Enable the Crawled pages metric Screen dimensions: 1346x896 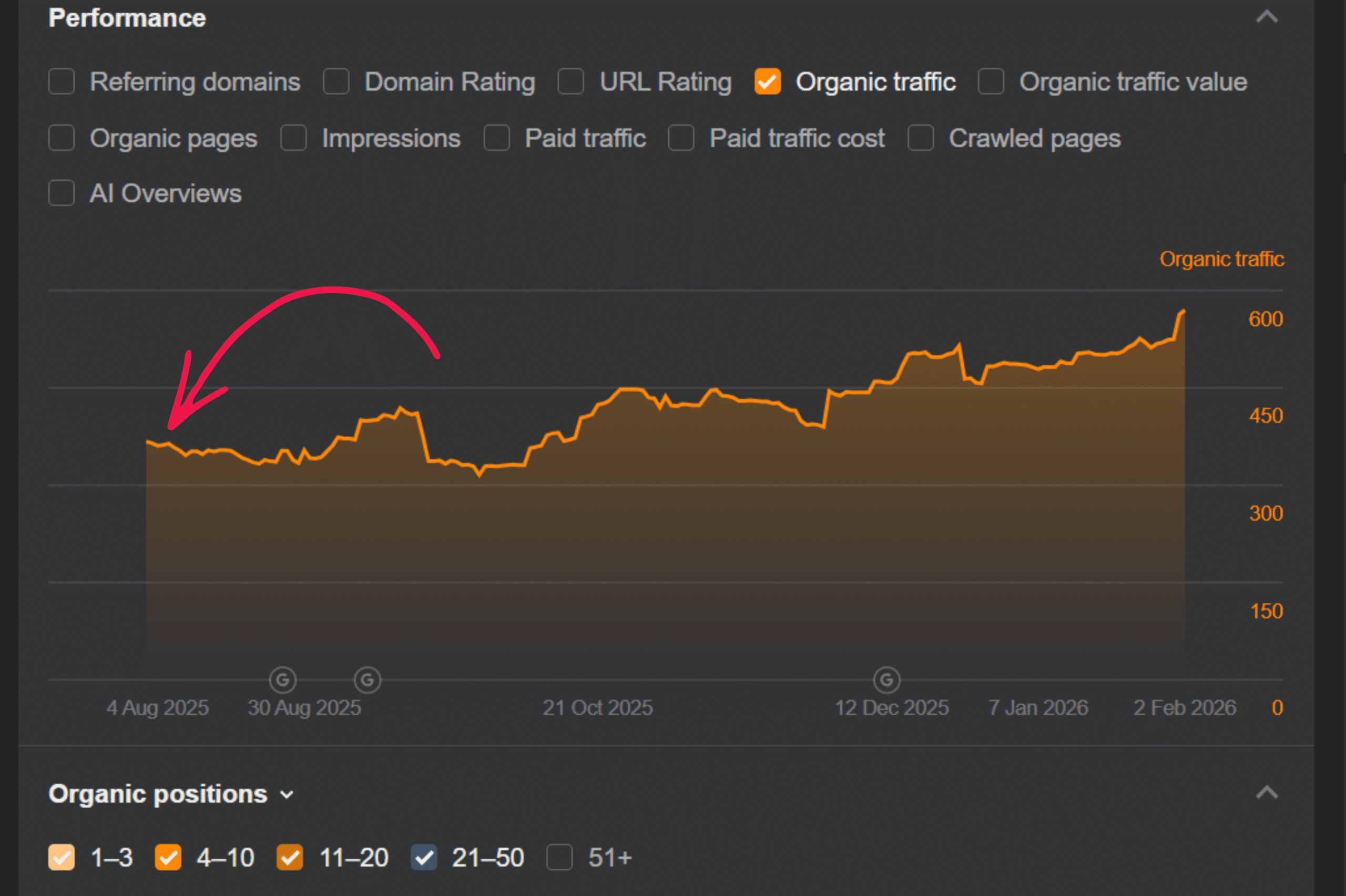(921, 138)
